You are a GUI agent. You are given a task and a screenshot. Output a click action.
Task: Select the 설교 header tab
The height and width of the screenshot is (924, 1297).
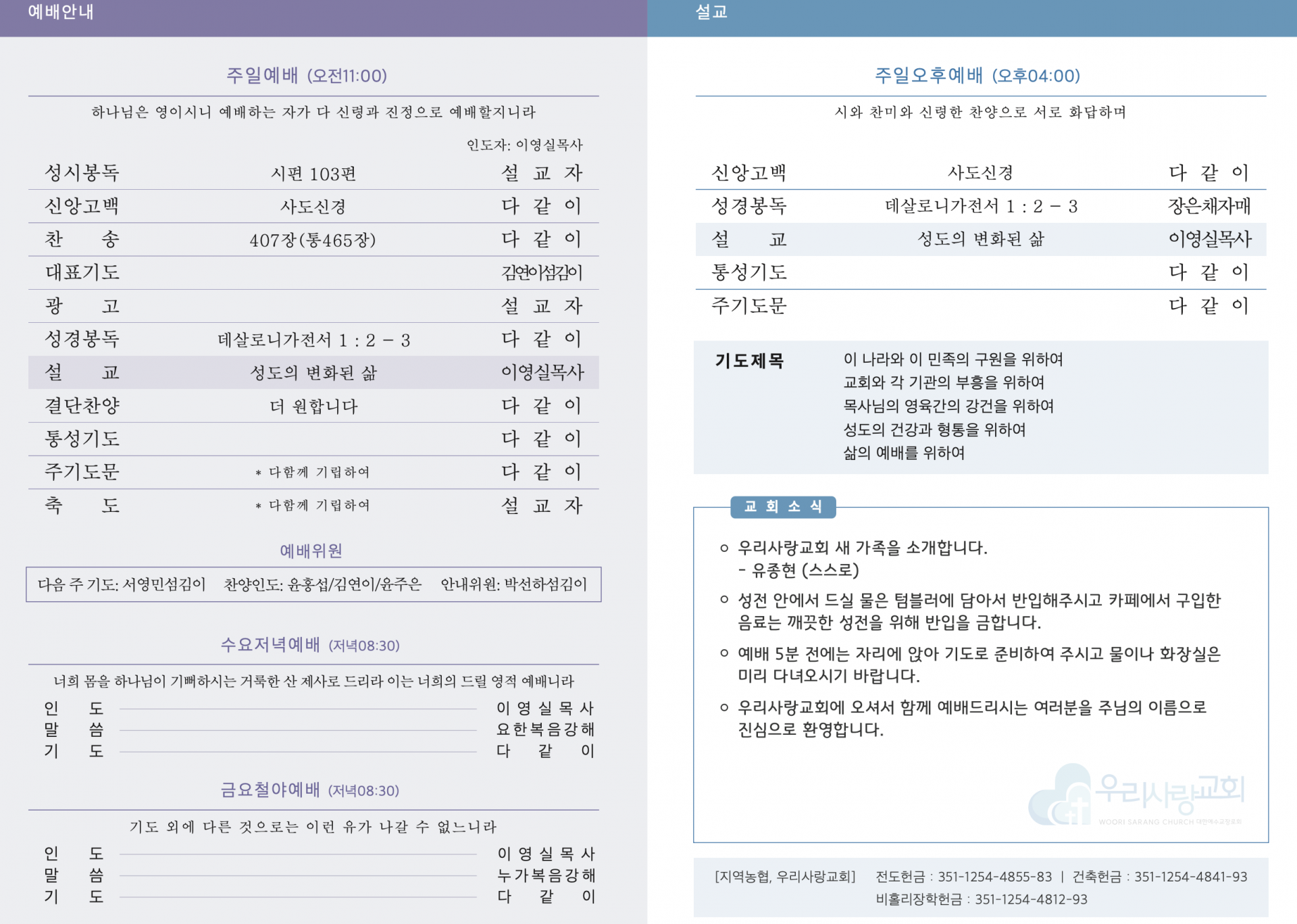(x=711, y=12)
